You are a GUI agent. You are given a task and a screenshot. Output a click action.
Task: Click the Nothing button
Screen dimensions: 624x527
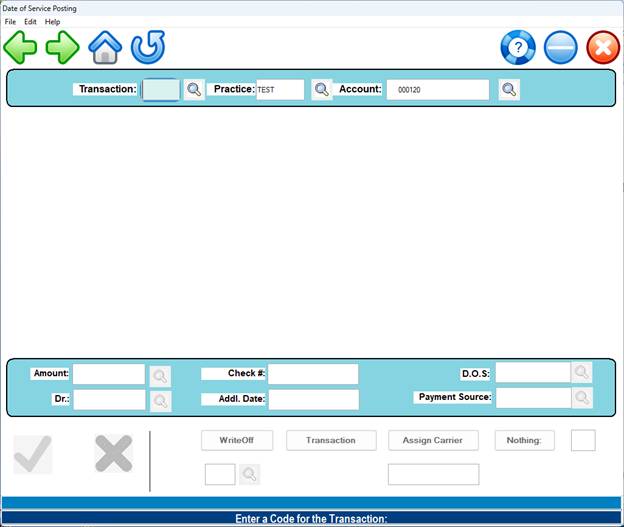pos(524,440)
